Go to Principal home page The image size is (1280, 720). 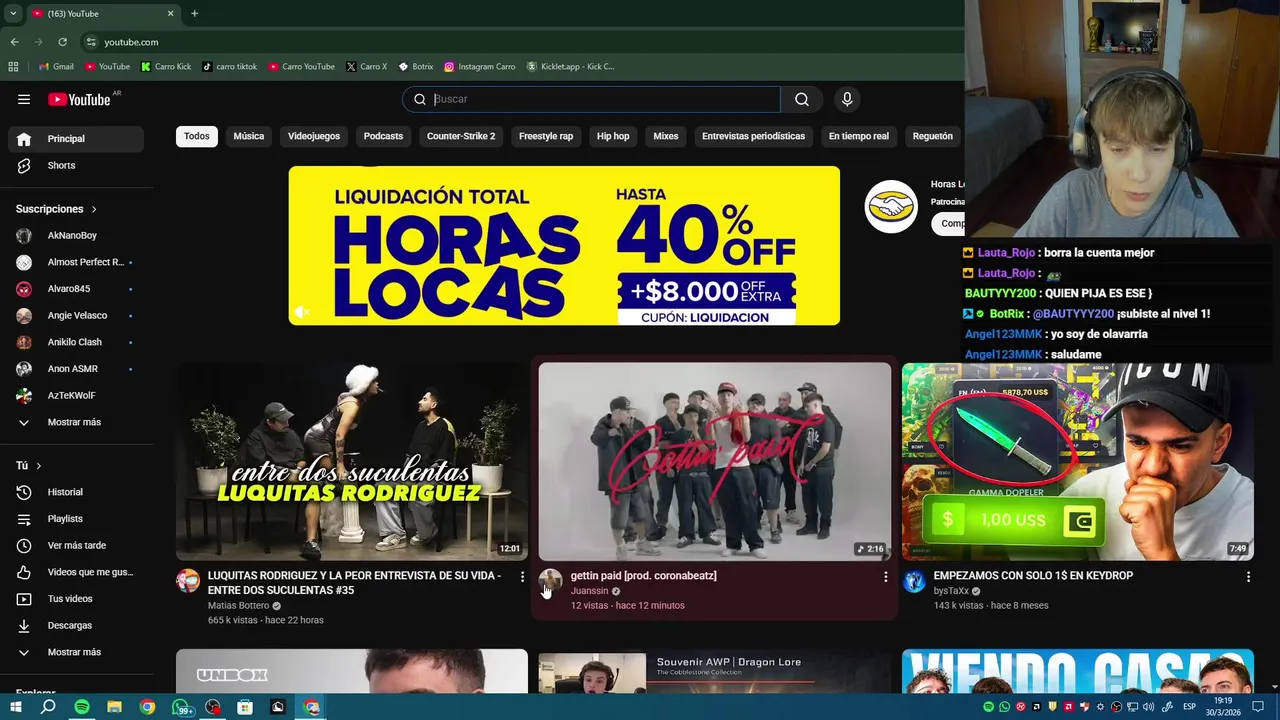pyautogui.click(x=76, y=139)
